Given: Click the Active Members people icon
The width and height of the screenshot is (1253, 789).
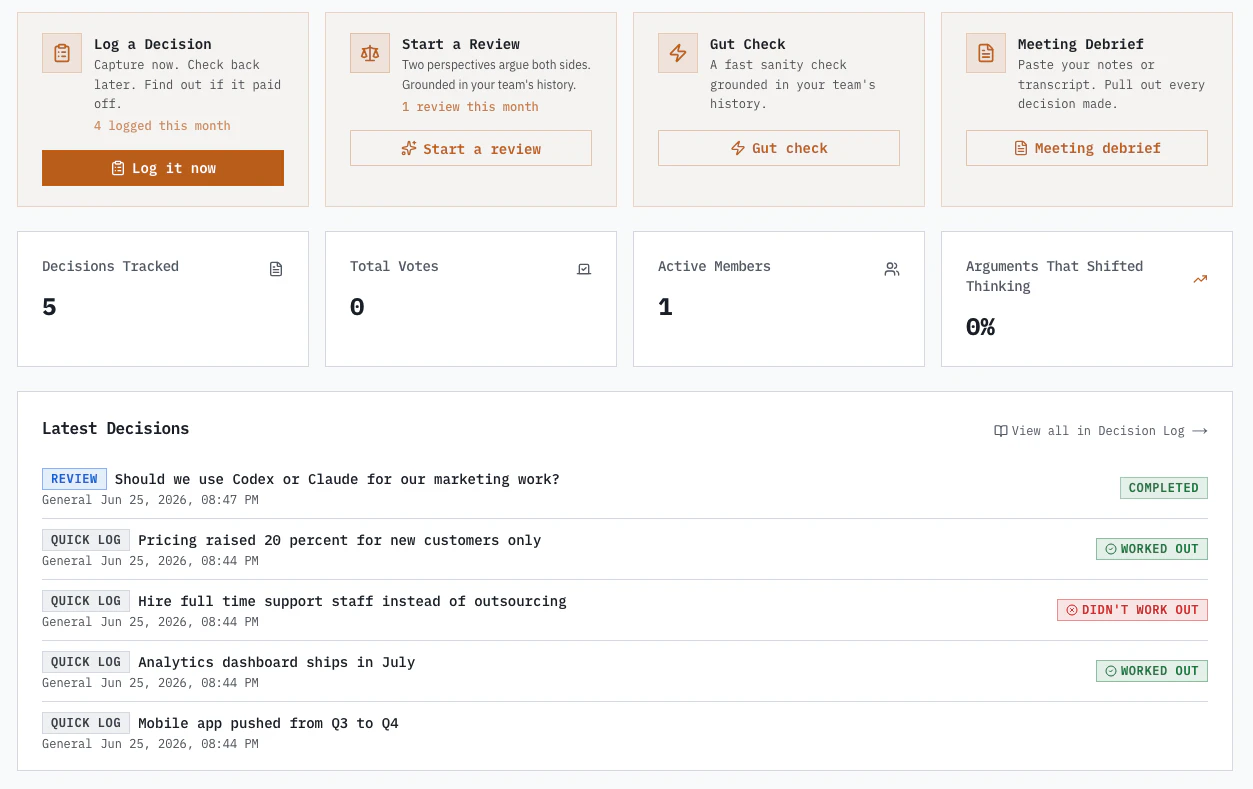Looking at the screenshot, I should pos(892,269).
